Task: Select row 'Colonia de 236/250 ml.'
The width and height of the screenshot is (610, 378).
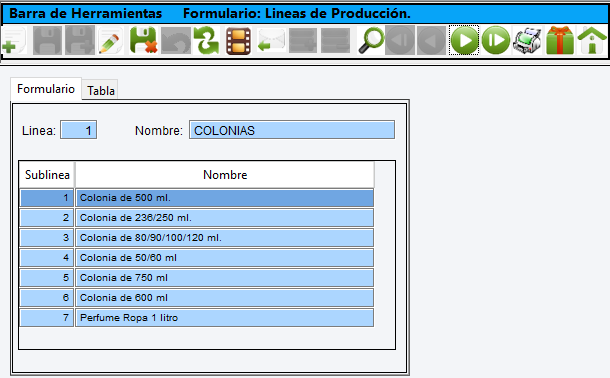Action: [x=224, y=218]
